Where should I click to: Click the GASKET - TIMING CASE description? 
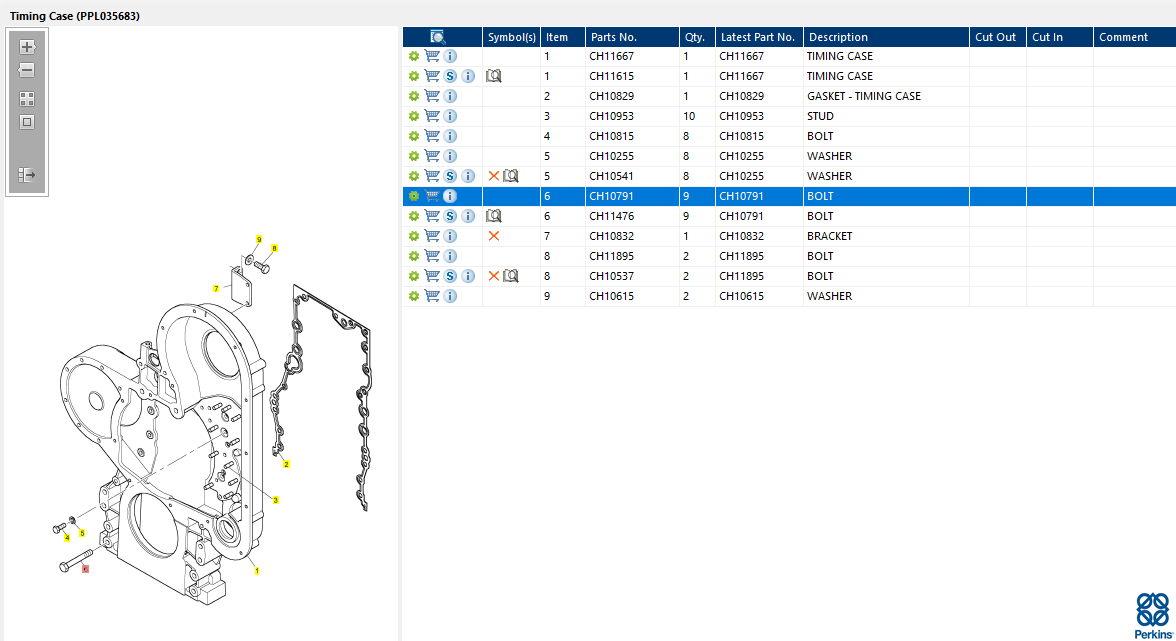(x=864, y=96)
